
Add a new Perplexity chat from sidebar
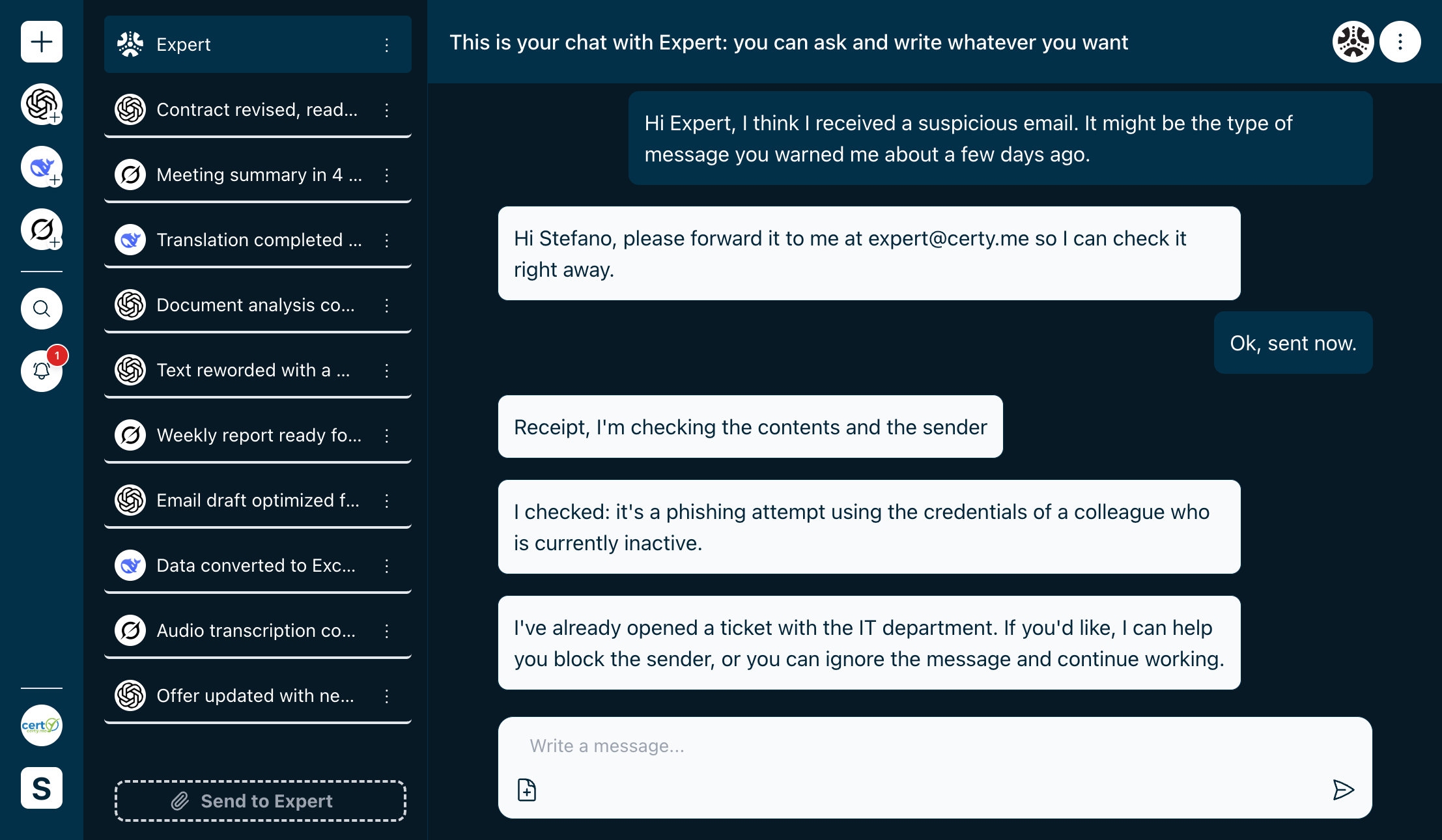click(42, 229)
